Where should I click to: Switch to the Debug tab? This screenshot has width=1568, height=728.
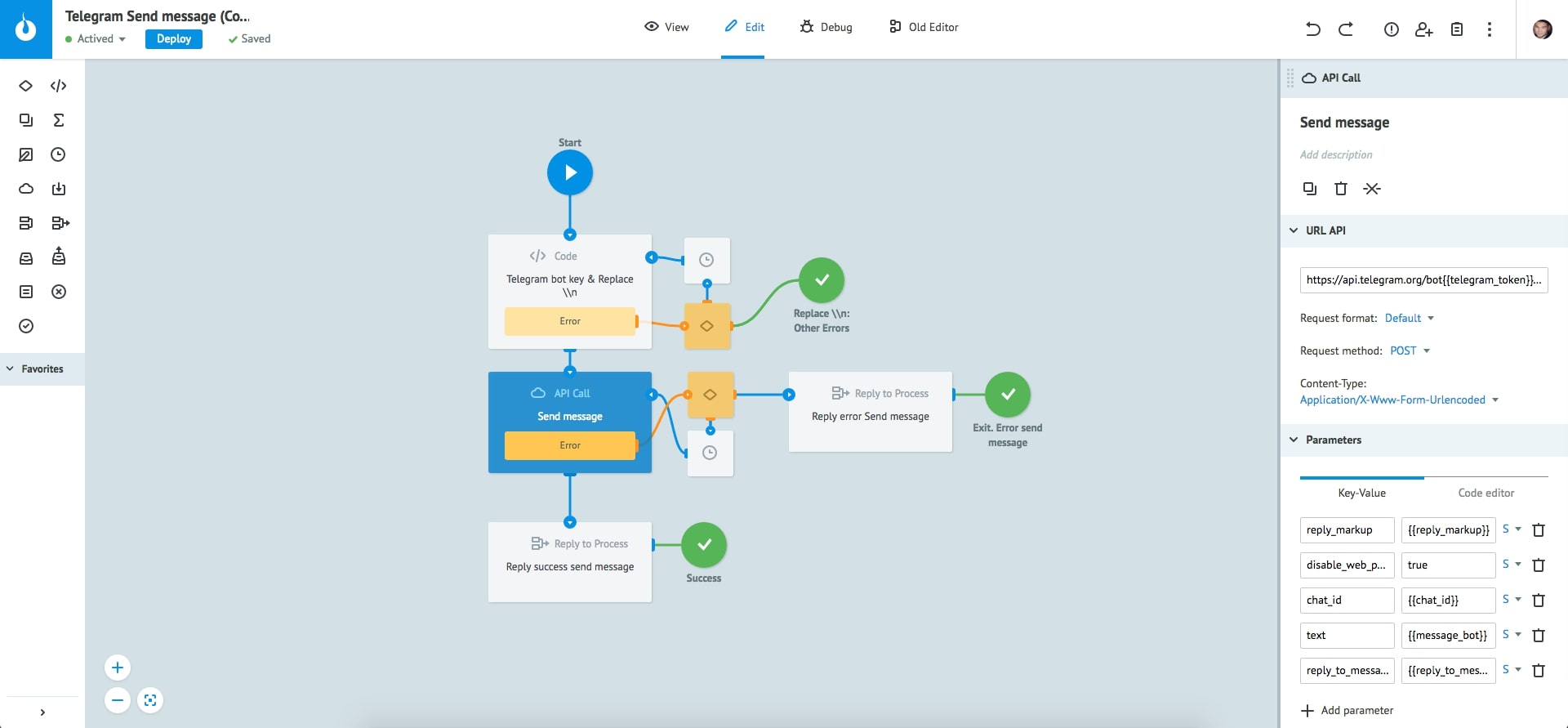click(x=826, y=27)
